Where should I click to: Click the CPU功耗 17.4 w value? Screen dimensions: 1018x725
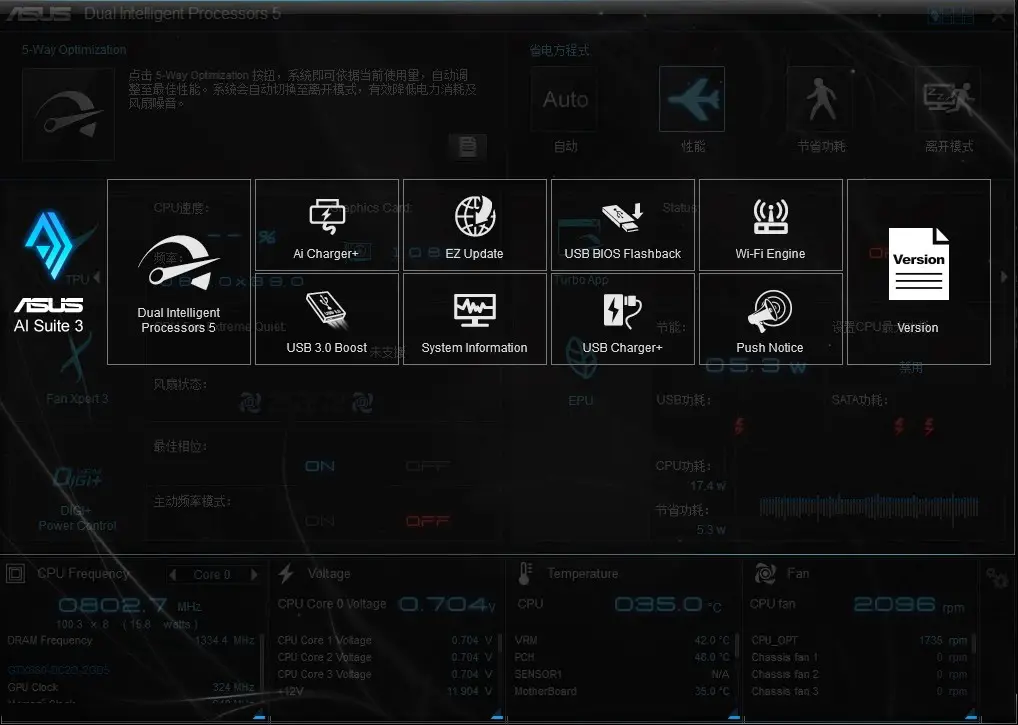point(708,485)
